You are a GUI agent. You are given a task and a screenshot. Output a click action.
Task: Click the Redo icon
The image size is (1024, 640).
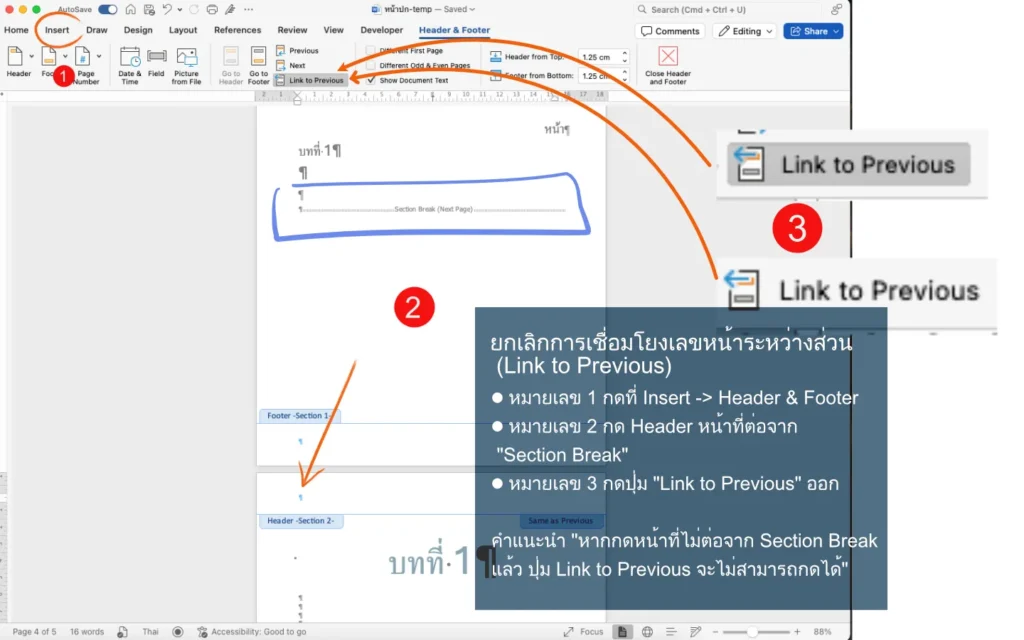[x=193, y=9]
